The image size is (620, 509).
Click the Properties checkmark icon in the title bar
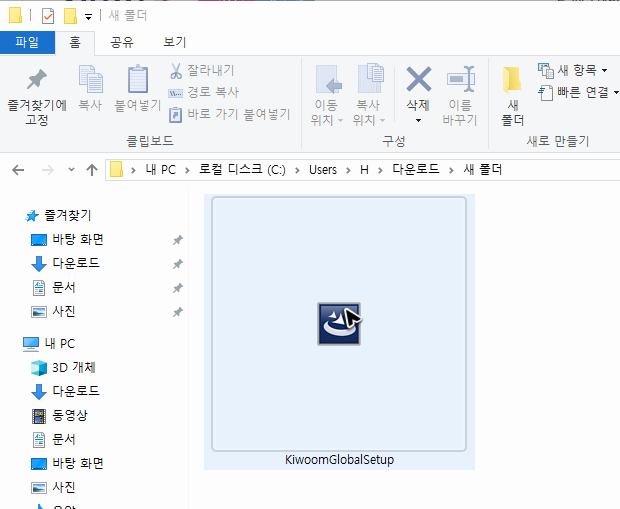point(48,16)
